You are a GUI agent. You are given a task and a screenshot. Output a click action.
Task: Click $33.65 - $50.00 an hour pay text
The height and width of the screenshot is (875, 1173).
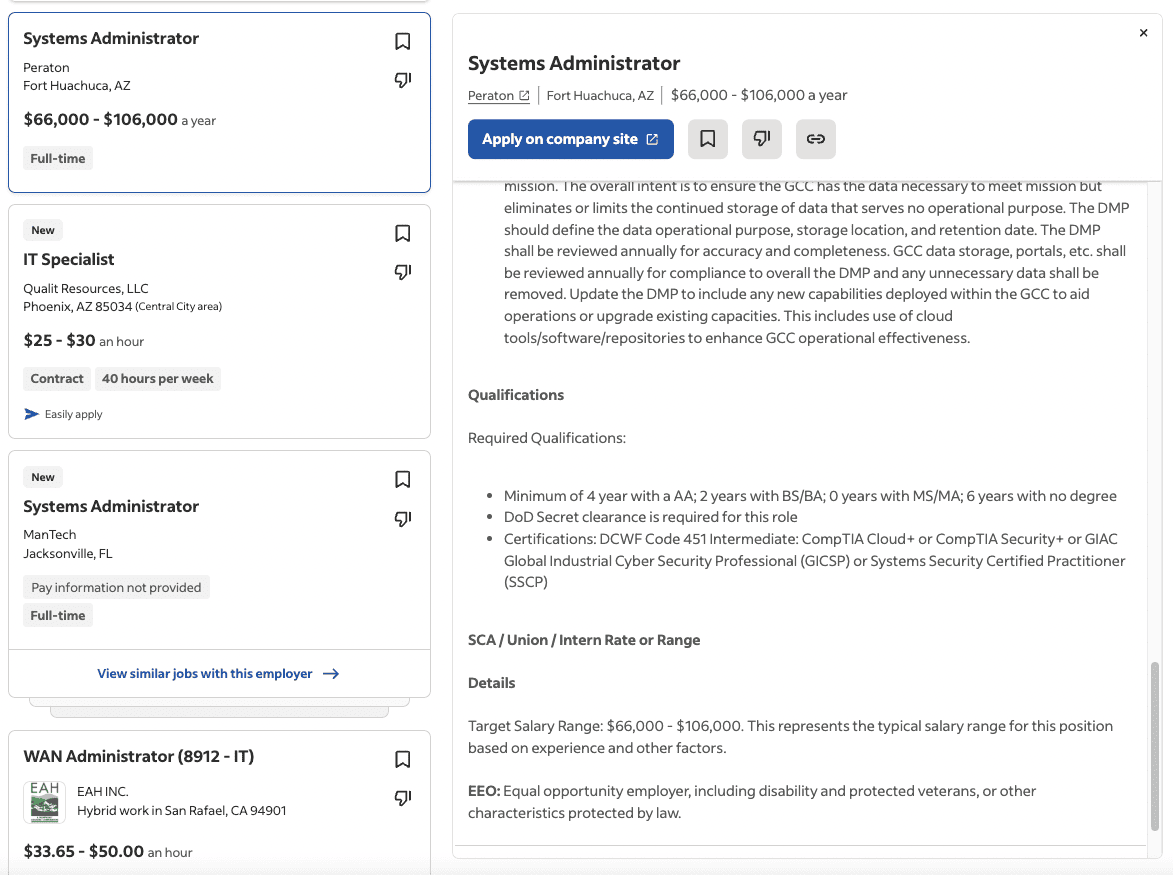[108, 852]
